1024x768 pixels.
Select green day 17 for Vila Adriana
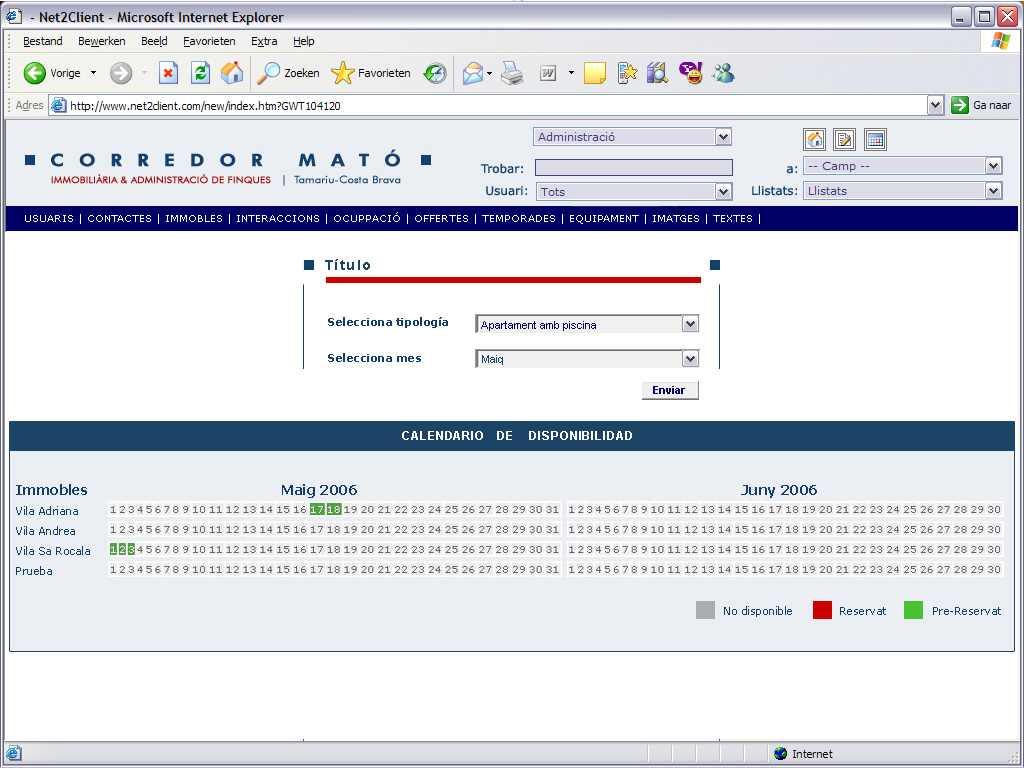317,509
